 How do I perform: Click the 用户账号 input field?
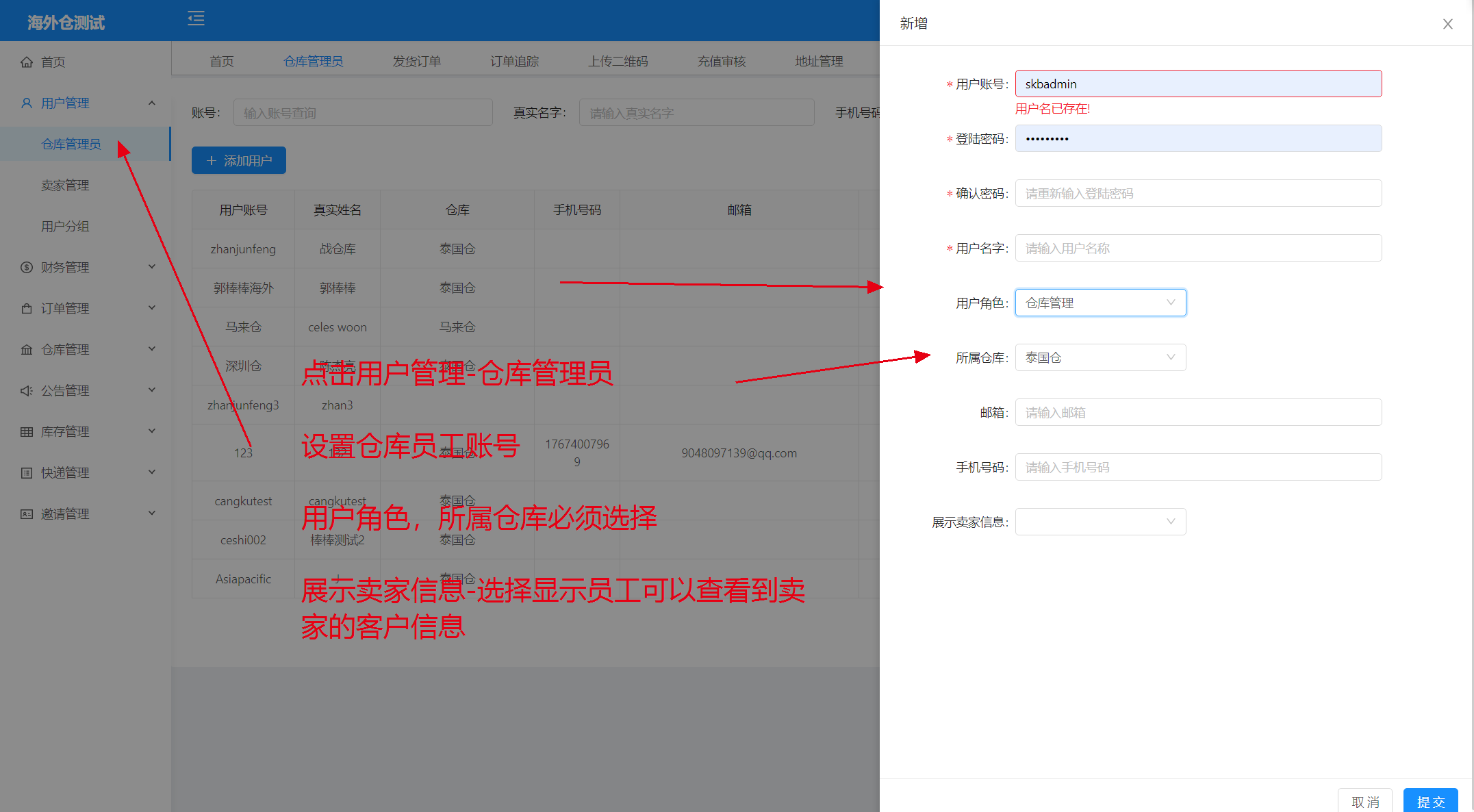[x=1198, y=84]
